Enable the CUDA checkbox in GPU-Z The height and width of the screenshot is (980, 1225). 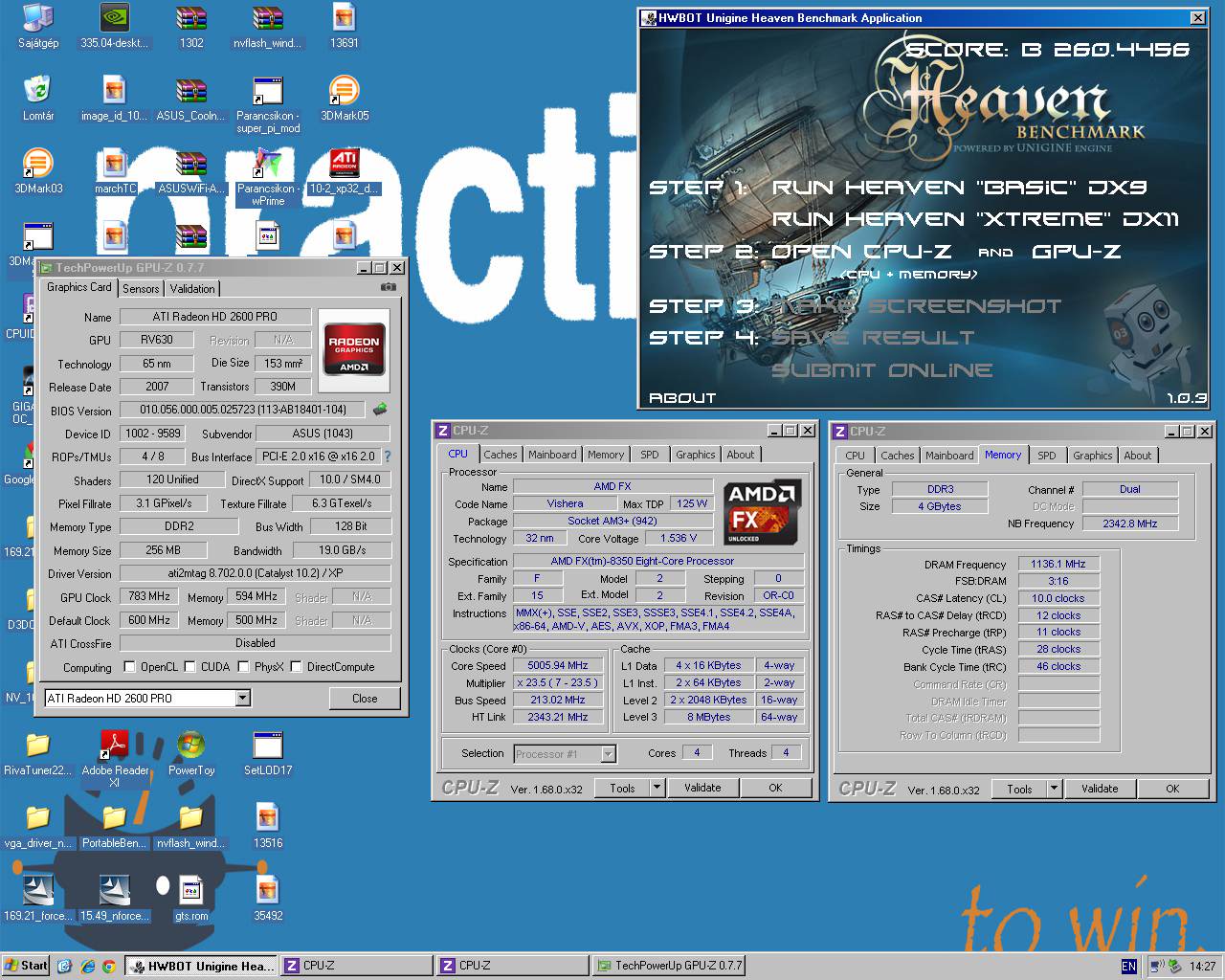[x=190, y=666]
